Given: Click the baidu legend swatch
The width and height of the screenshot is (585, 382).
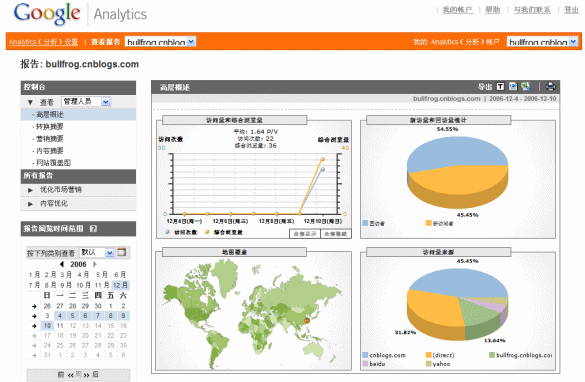Looking at the screenshot, I should tap(365, 364).
